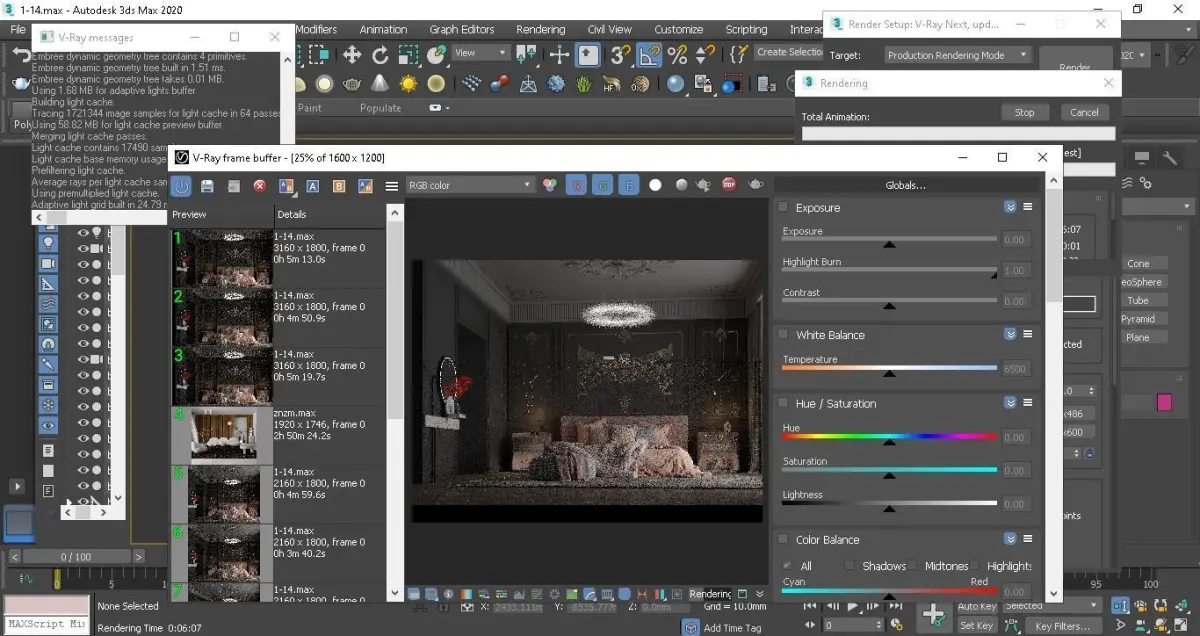Click the Select and Move tool
This screenshot has width=1200, height=636.
pos(352,55)
